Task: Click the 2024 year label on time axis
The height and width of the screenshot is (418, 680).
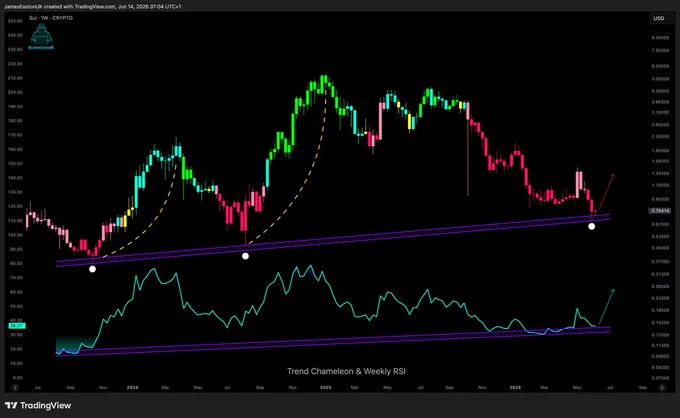Action: pyautogui.click(x=132, y=387)
